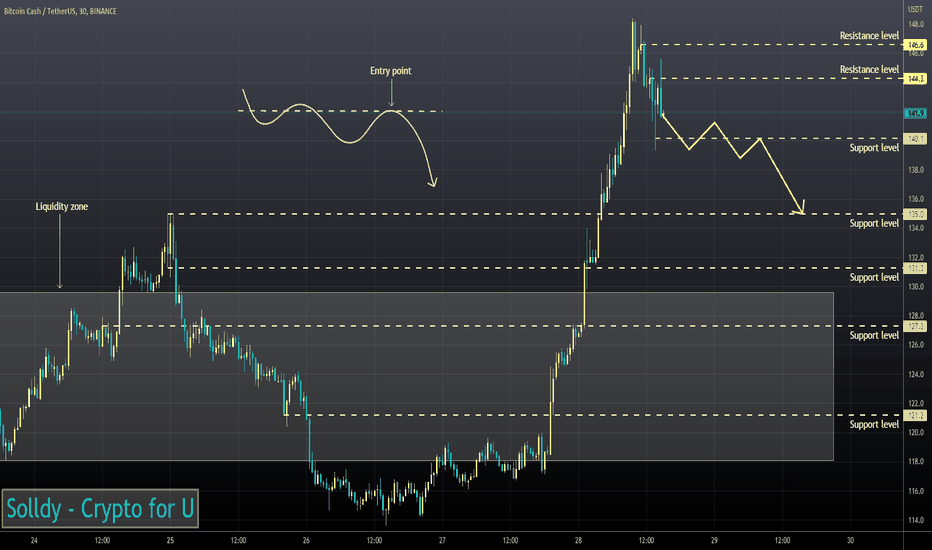Click the 126.0 value on the price scale
The width and height of the screenshot is (932, 550).
pyautogui.click(x=916, y=345)
